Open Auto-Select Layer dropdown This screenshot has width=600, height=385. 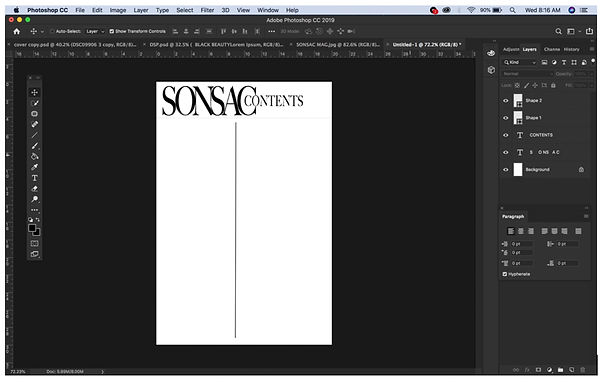tap(95, 31)
